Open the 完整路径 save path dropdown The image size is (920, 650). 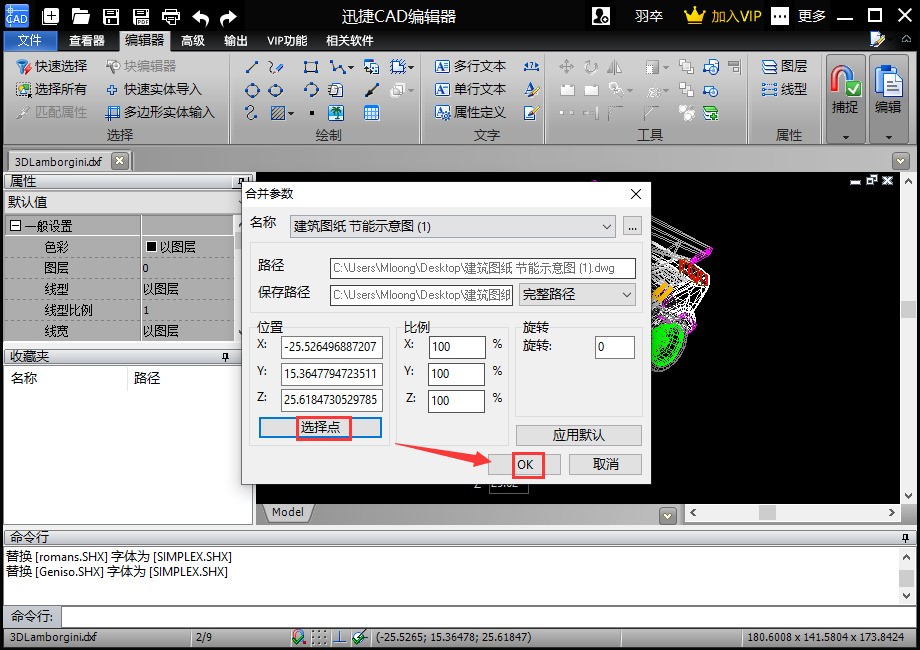[577, 294]
